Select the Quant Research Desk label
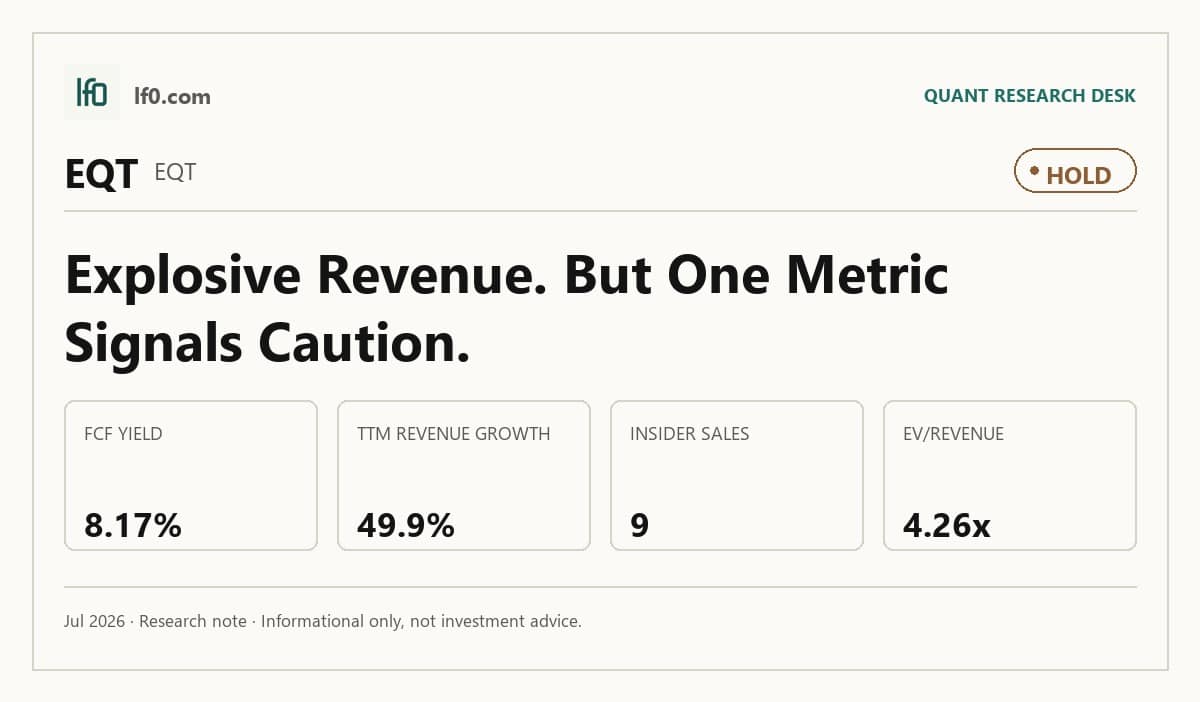This screenshot has height=702, width=1200. pos(1030,96)
